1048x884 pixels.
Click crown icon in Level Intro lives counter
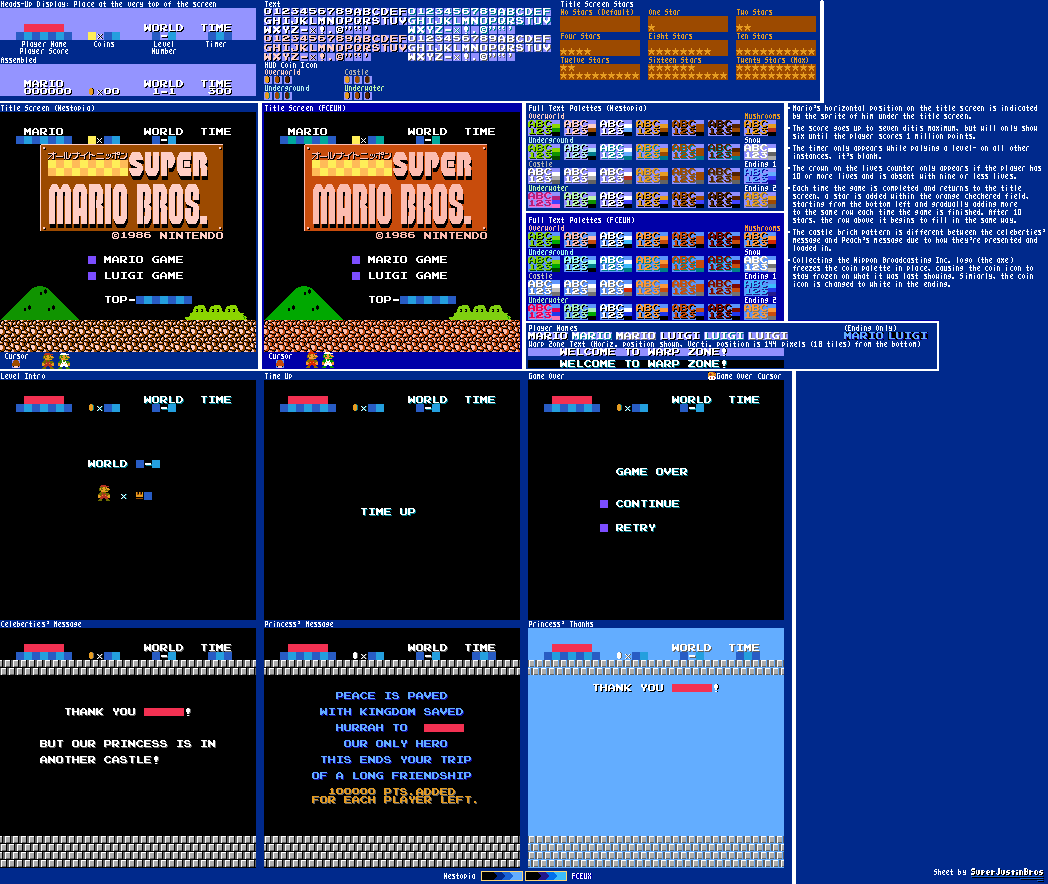click(140, 495)
